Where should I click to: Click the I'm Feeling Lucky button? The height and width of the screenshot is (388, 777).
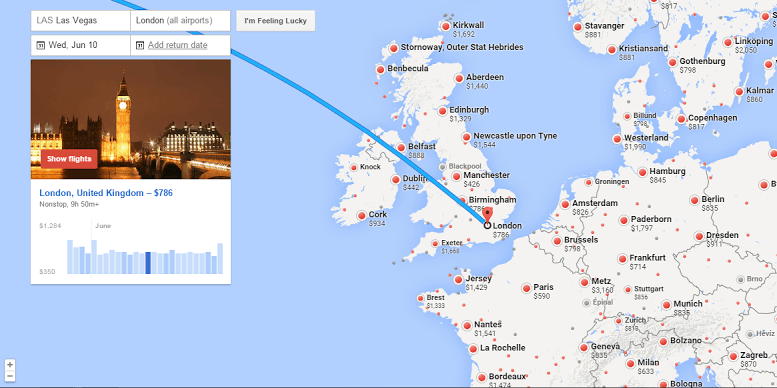[276, 21]
